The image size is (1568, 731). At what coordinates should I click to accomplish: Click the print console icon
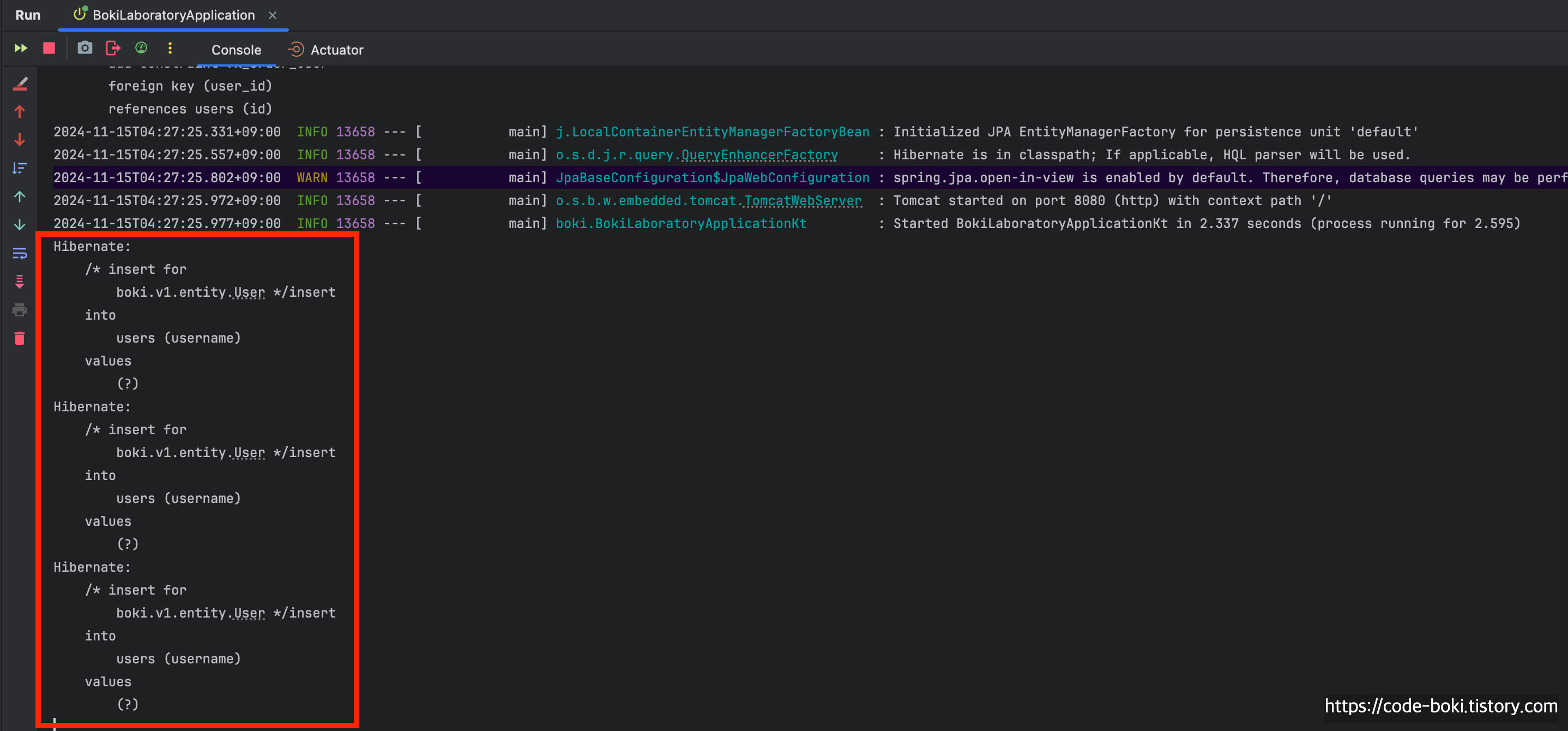[20, 310]
